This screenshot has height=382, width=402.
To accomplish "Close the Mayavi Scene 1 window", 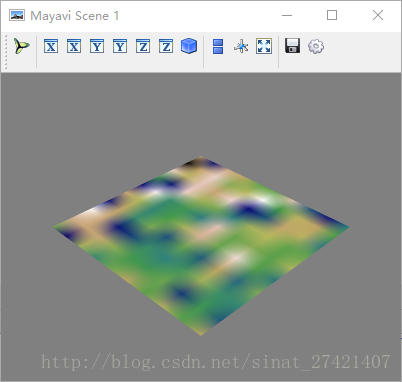I will pyautogui.click(x=378, y=15).
